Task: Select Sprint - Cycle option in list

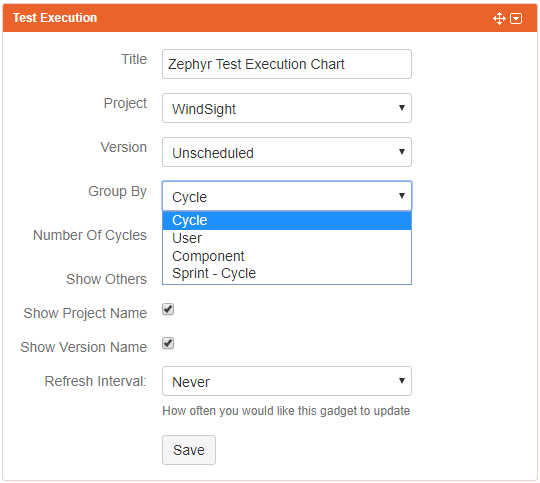Action: click(287, 274)
